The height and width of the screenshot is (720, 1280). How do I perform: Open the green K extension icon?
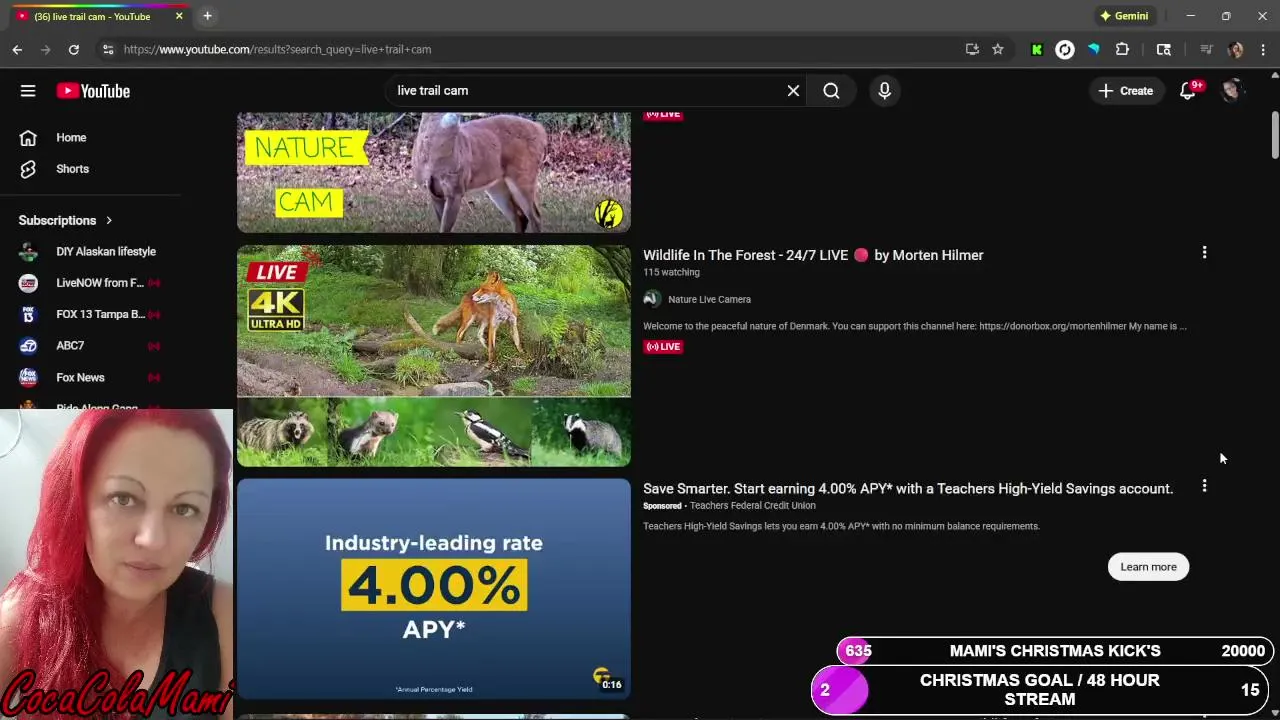point(1037,49)
